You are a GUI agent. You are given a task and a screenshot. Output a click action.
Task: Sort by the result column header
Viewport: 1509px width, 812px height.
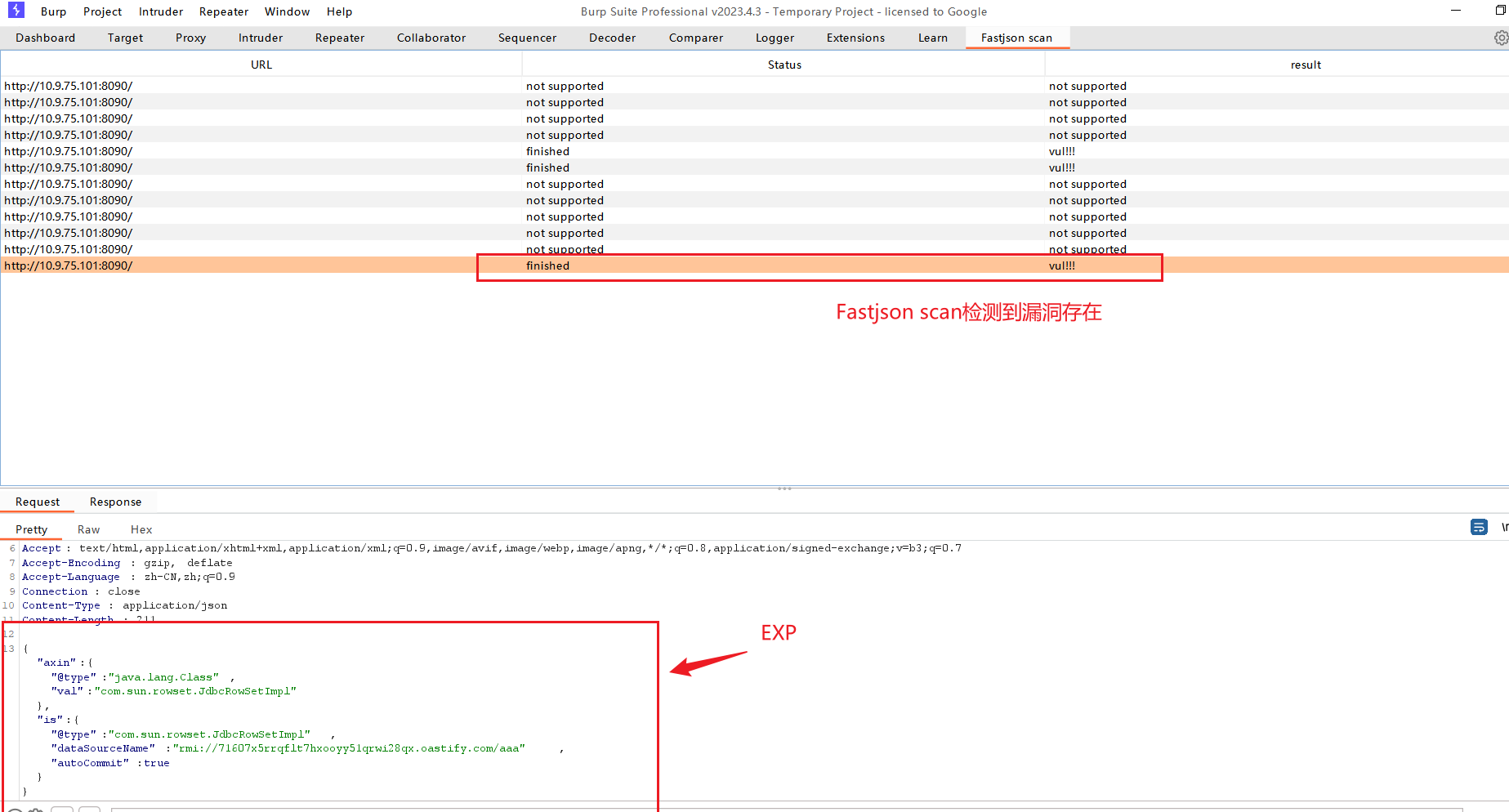pyautogui.click(x=1306, y=65)
